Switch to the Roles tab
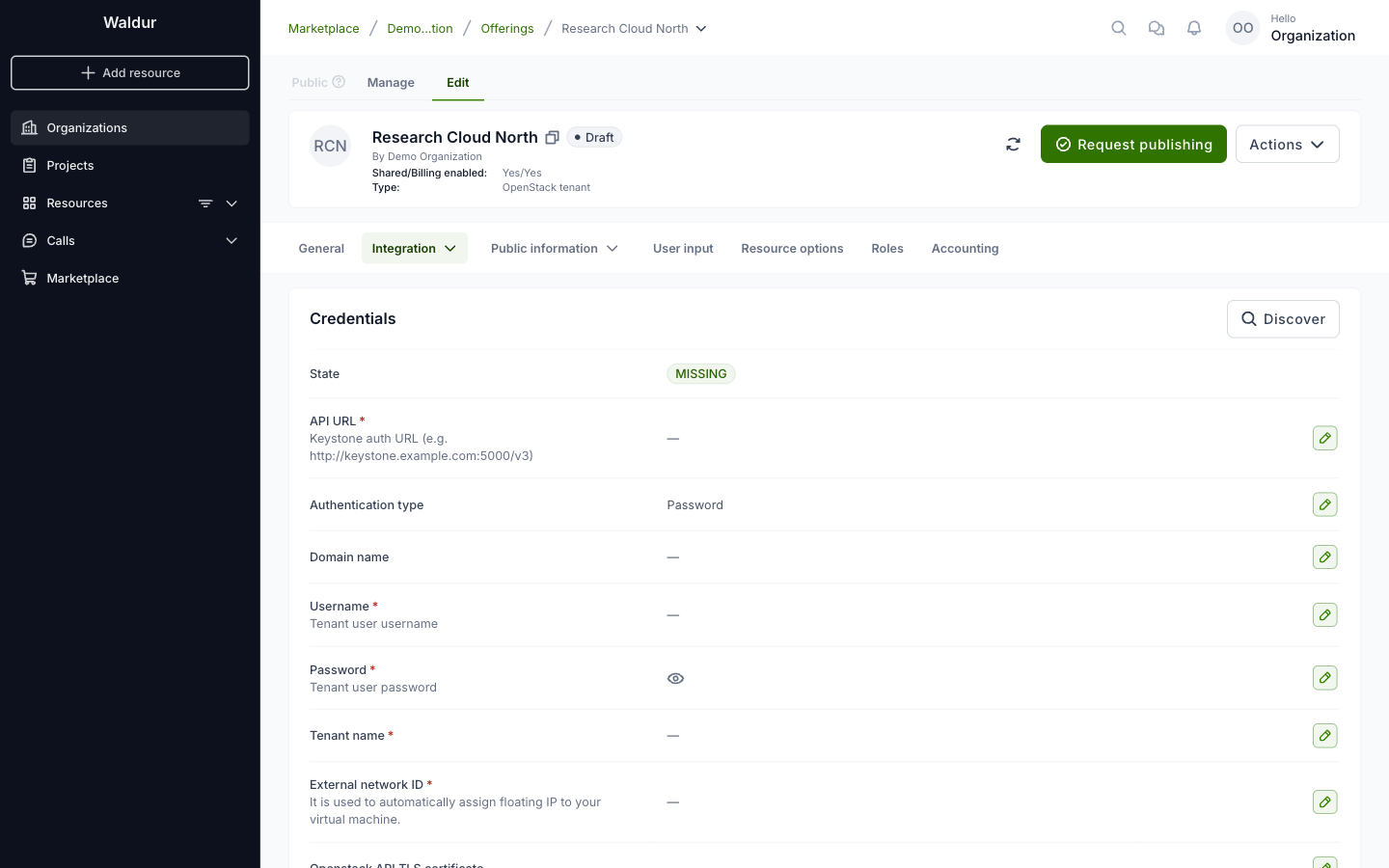This screenshot has height=868, width=1389. tap(887, 248)
